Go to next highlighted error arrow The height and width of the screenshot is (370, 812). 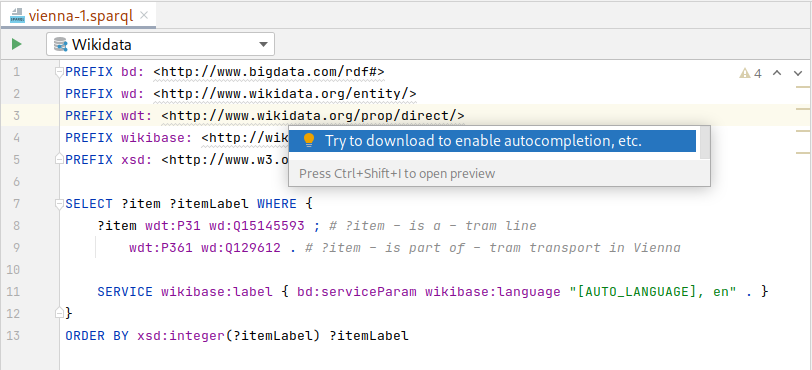[798, 73]
